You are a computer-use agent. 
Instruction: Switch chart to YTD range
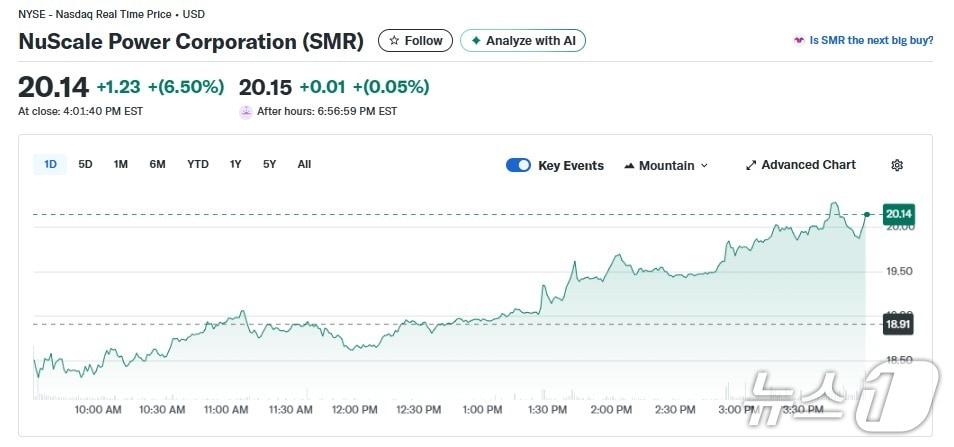click(x=198, y=164)
